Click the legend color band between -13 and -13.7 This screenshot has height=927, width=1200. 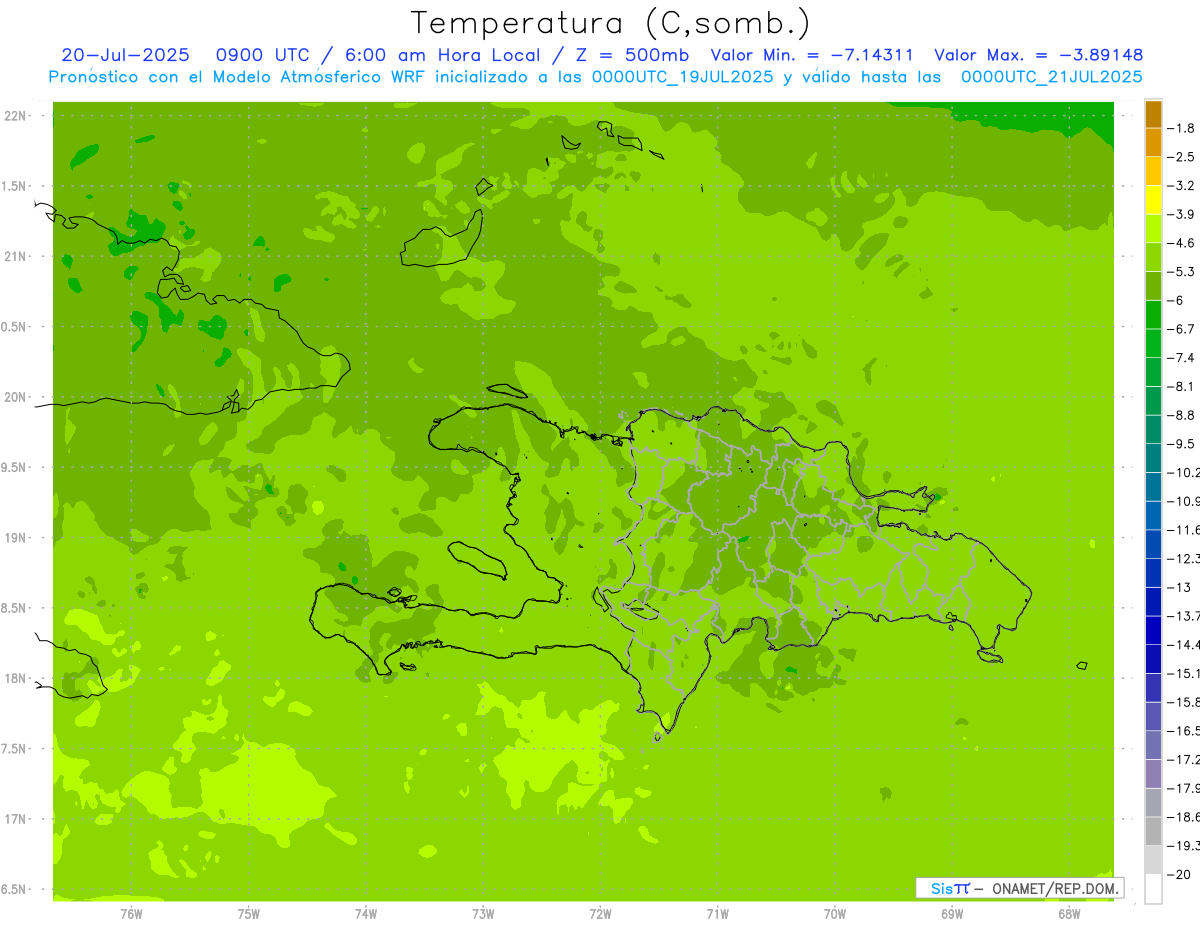1153,602
